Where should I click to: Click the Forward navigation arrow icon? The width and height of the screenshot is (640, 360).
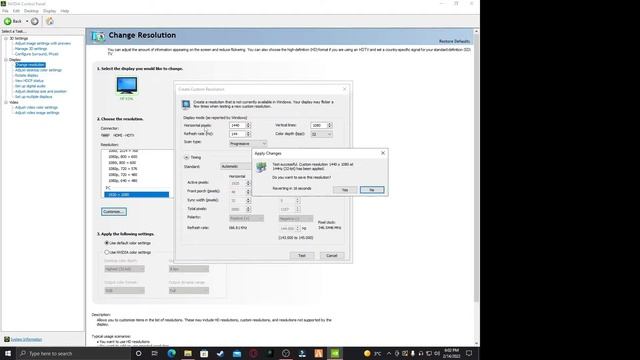coord(35,21)
